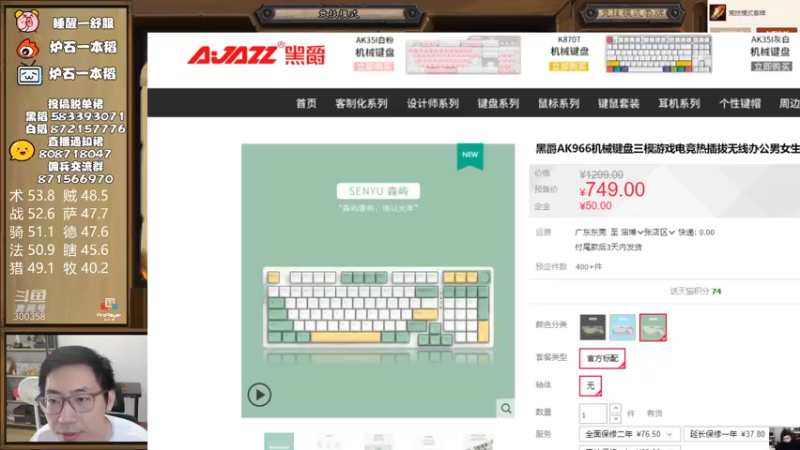Click the quantity input field
Viewport: 800px width, 450px height.
tap(593, 414)
